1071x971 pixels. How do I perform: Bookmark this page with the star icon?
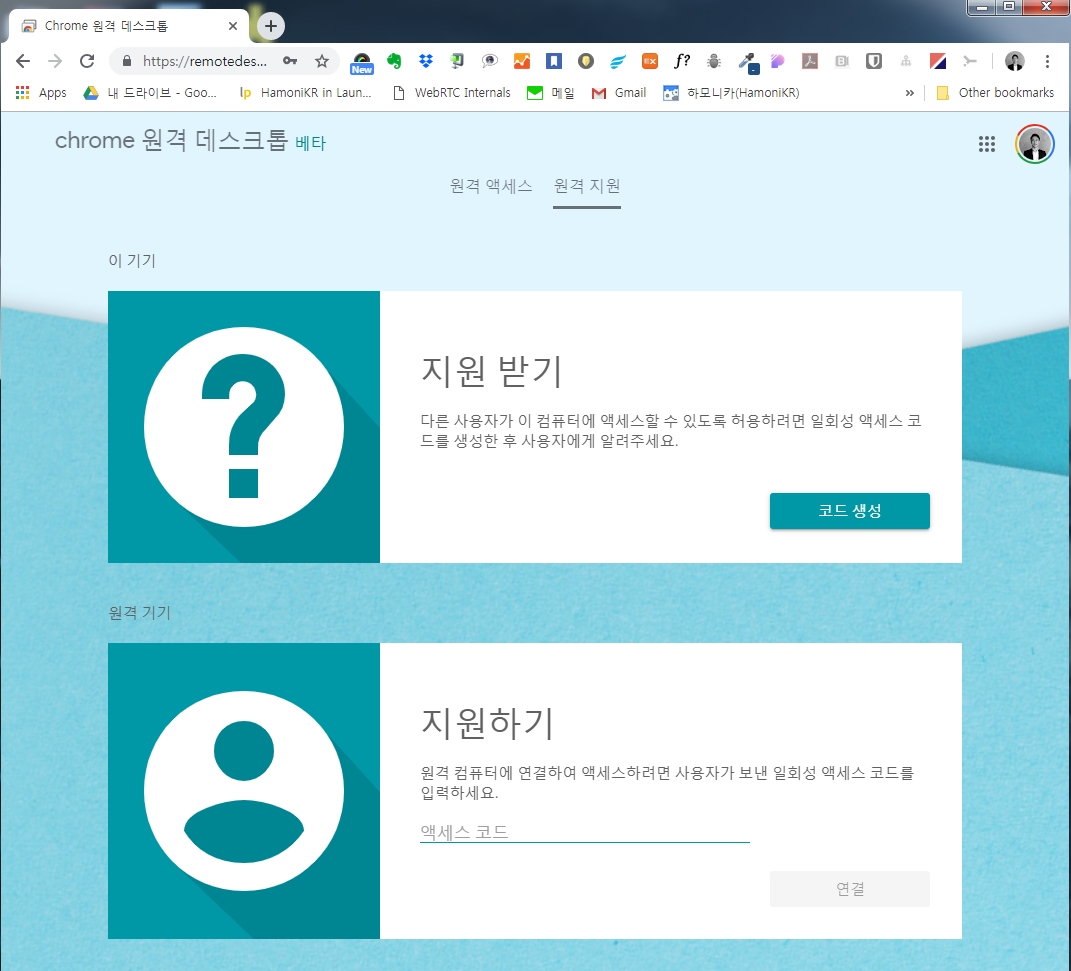tap(322, 61)
